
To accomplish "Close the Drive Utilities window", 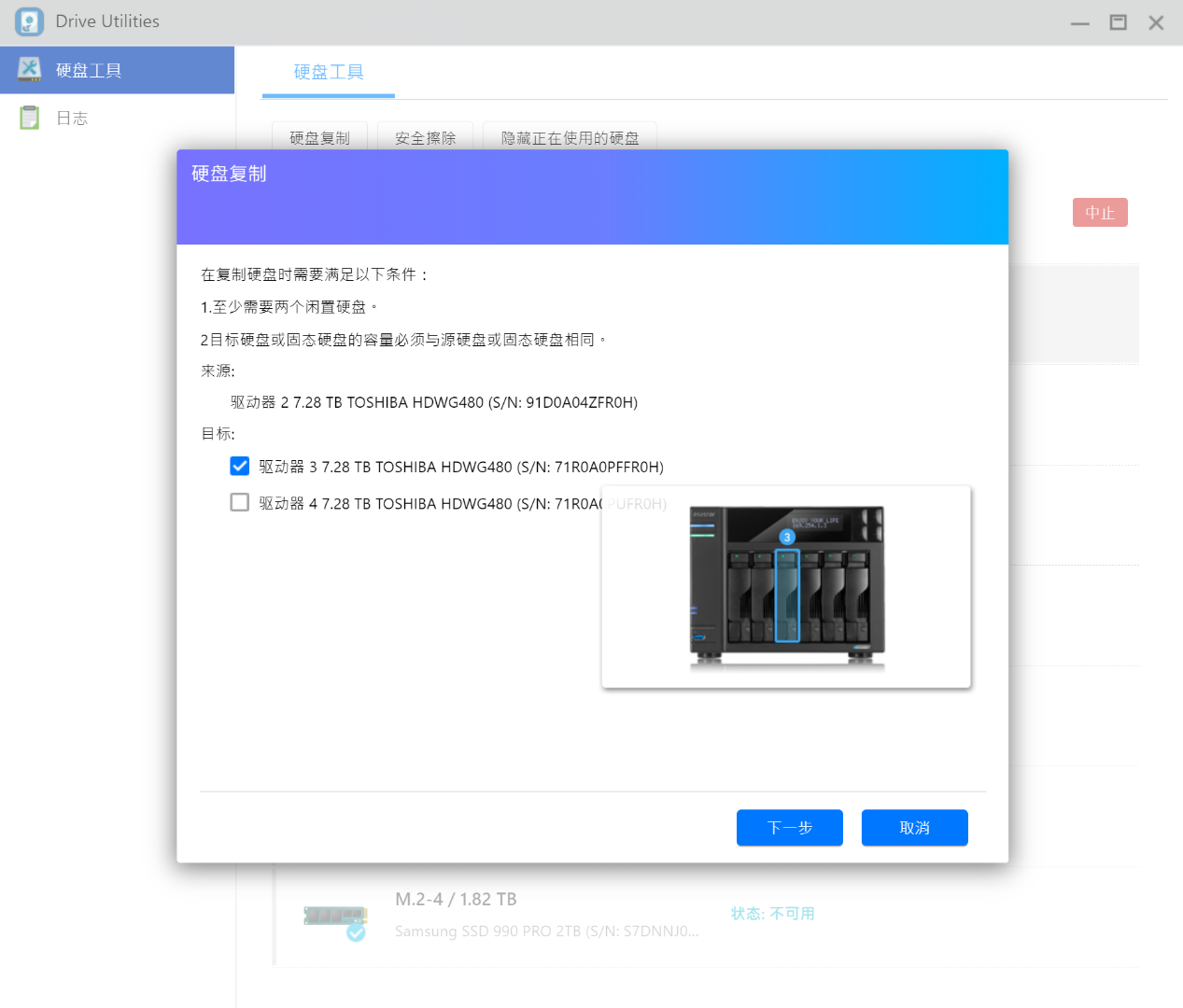I will click(x=1156, y=22).
